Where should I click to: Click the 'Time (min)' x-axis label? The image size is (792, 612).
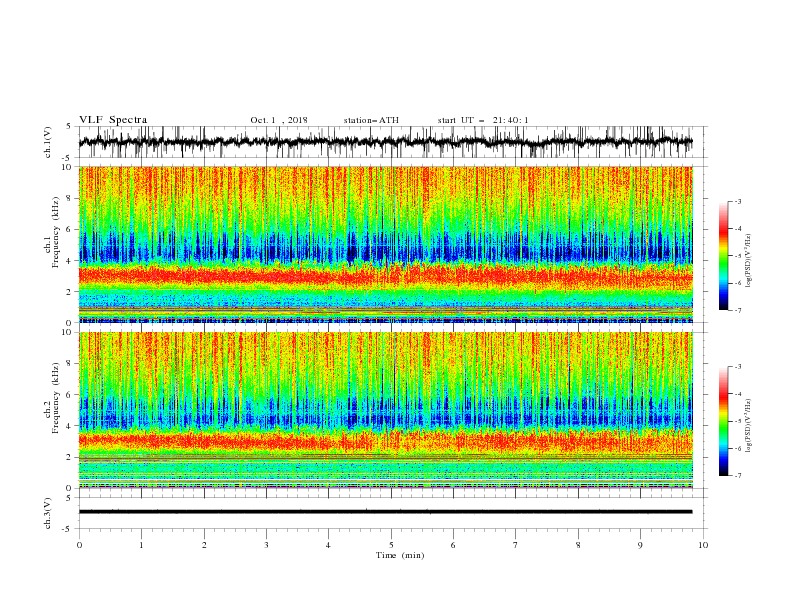[400, 555]
